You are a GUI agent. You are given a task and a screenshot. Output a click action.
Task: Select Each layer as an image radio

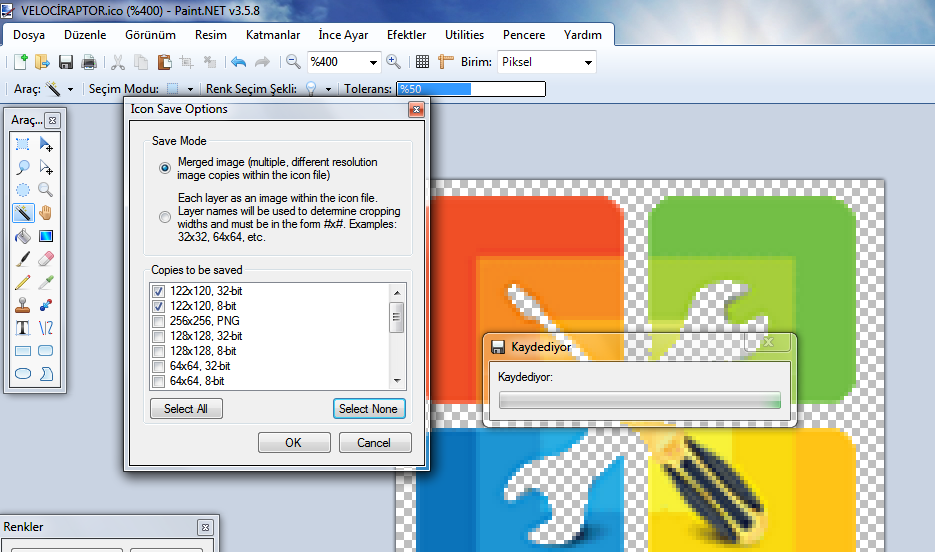(x=165, y=217)
